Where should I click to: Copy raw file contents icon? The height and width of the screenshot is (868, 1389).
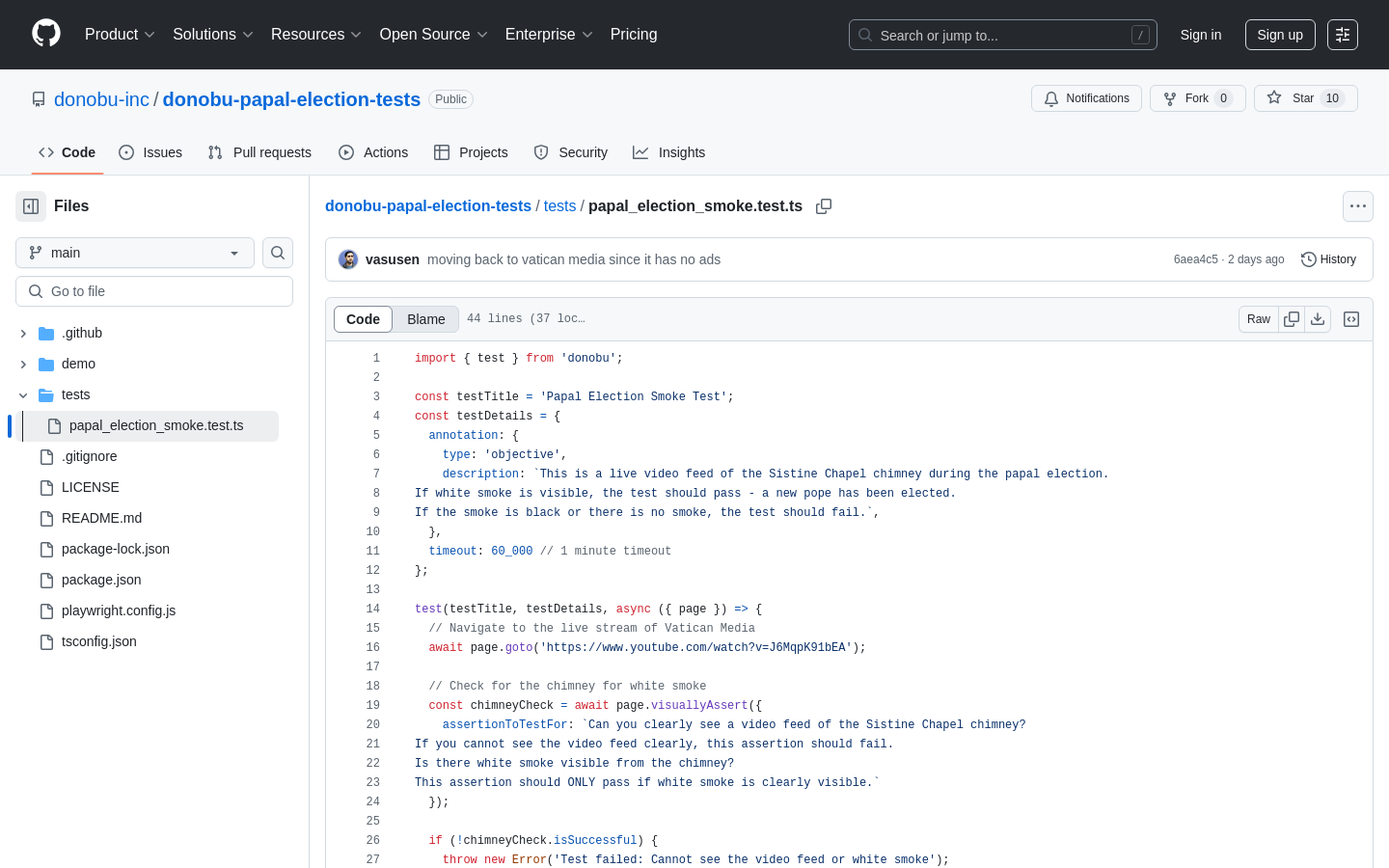point(1292,319)
